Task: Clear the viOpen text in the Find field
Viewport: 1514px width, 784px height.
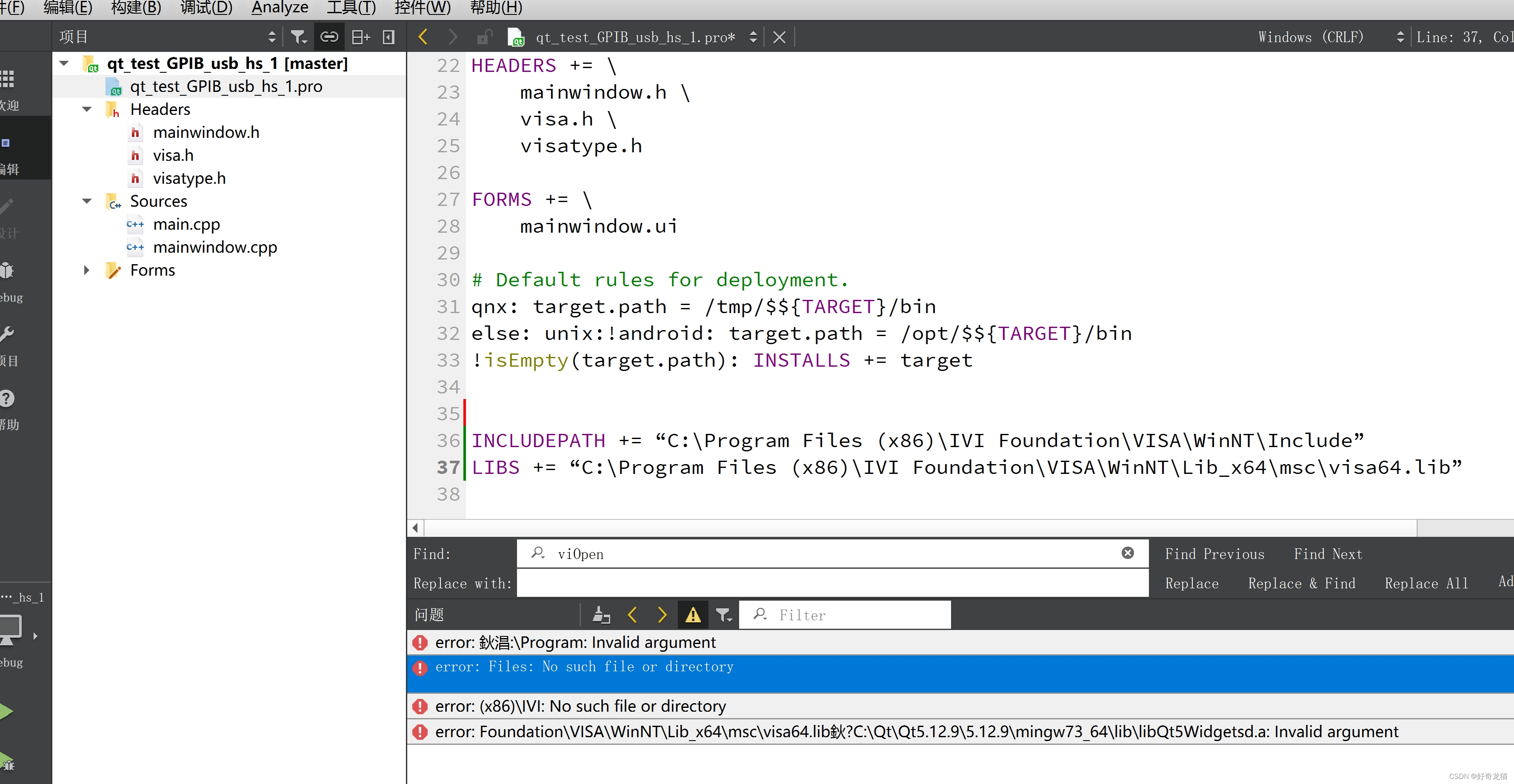Action: coord(1127,553)
